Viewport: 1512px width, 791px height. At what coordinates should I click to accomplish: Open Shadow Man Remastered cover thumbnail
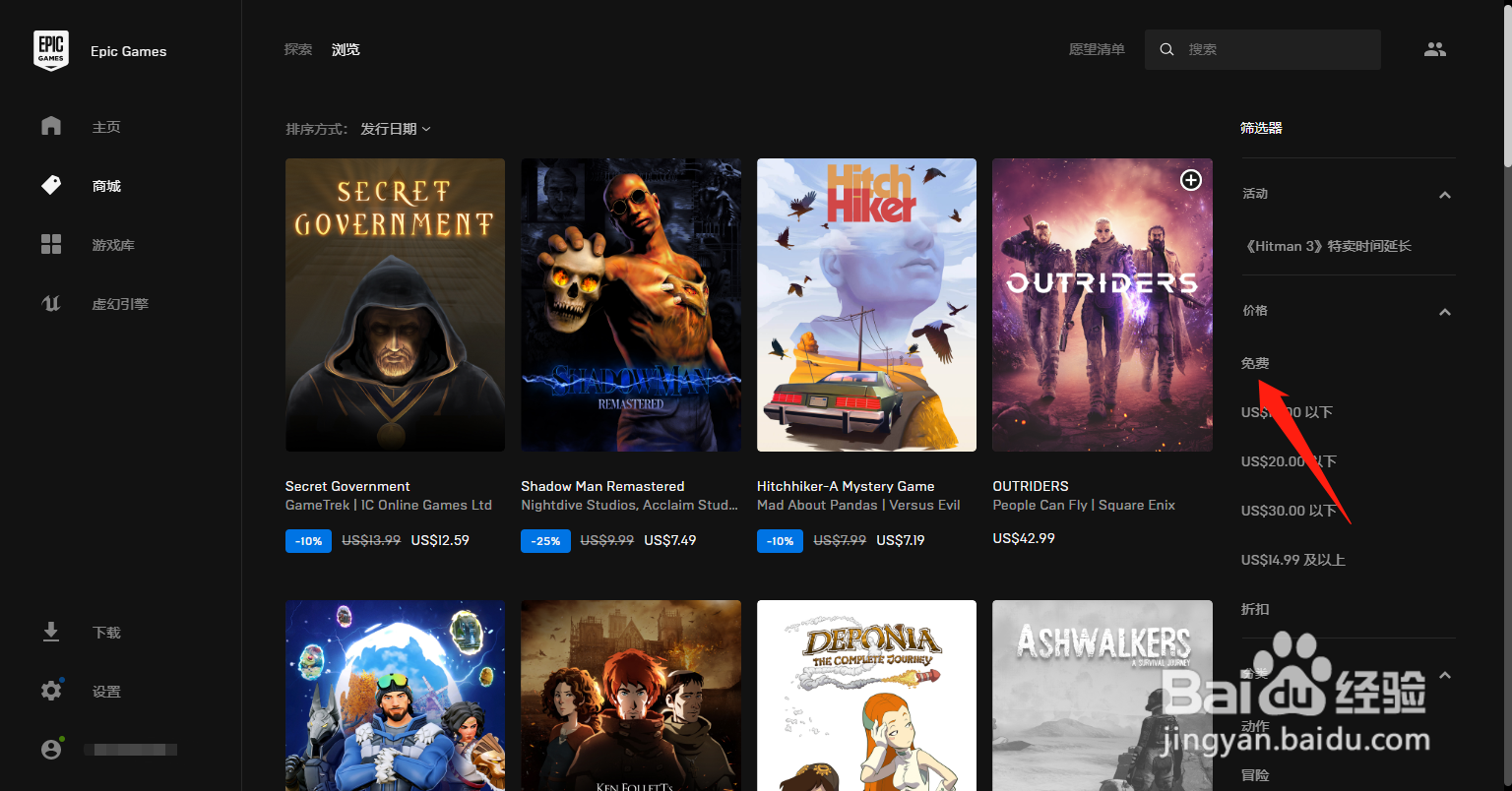(631, 305)
